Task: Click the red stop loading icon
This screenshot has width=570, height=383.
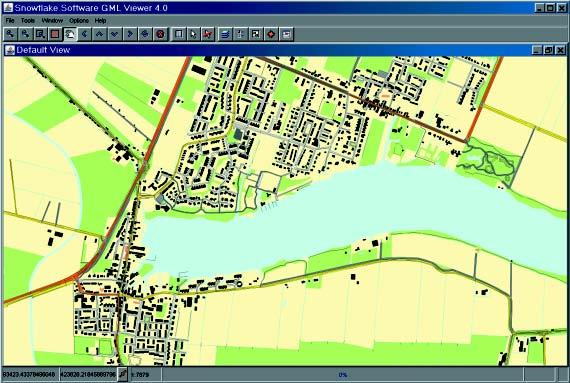Action: pos(160,34)
